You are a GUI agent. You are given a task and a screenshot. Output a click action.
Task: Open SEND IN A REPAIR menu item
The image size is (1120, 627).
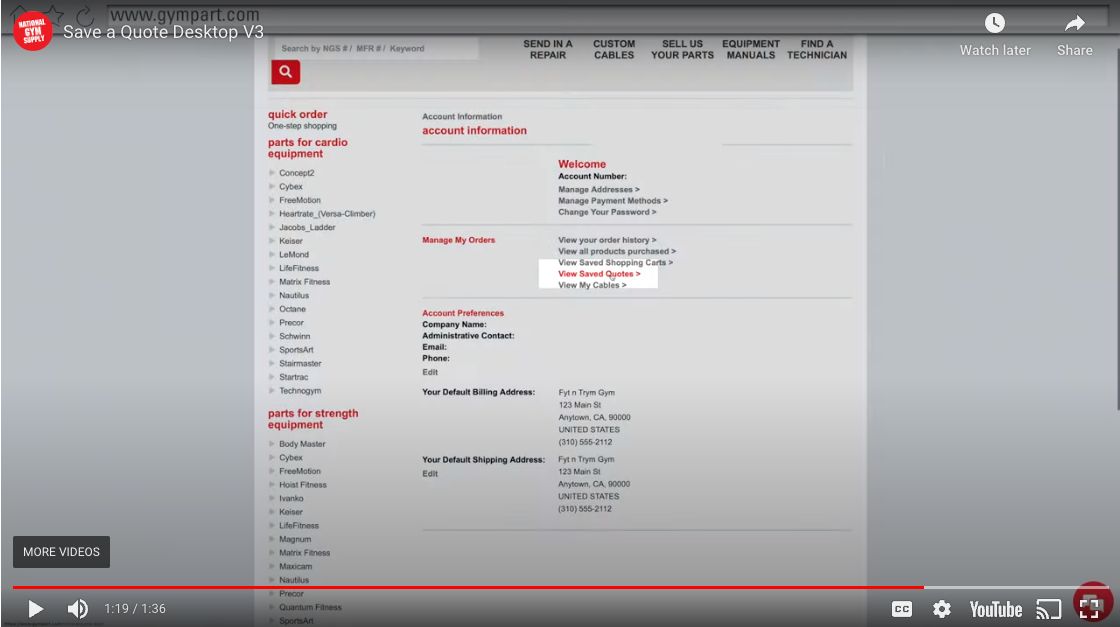click(548, 49)
